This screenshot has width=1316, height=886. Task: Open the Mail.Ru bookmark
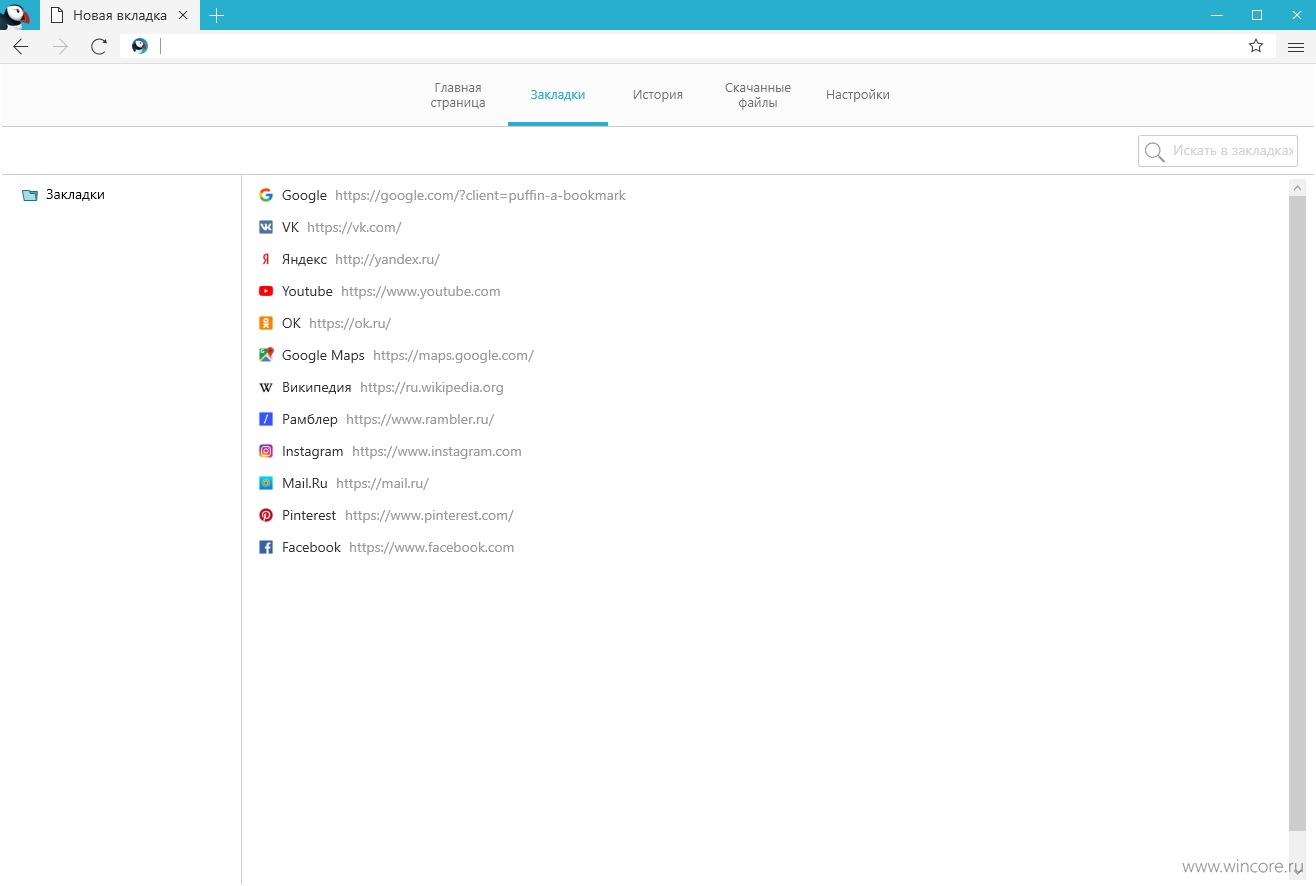[x=305, y=483]
